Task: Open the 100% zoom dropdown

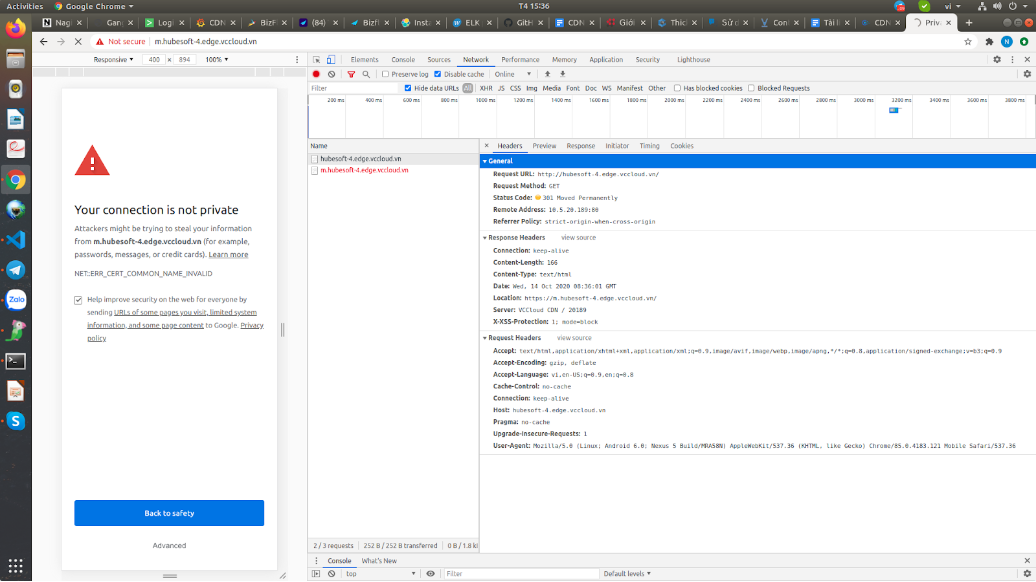Action: (x=217, y=59)
